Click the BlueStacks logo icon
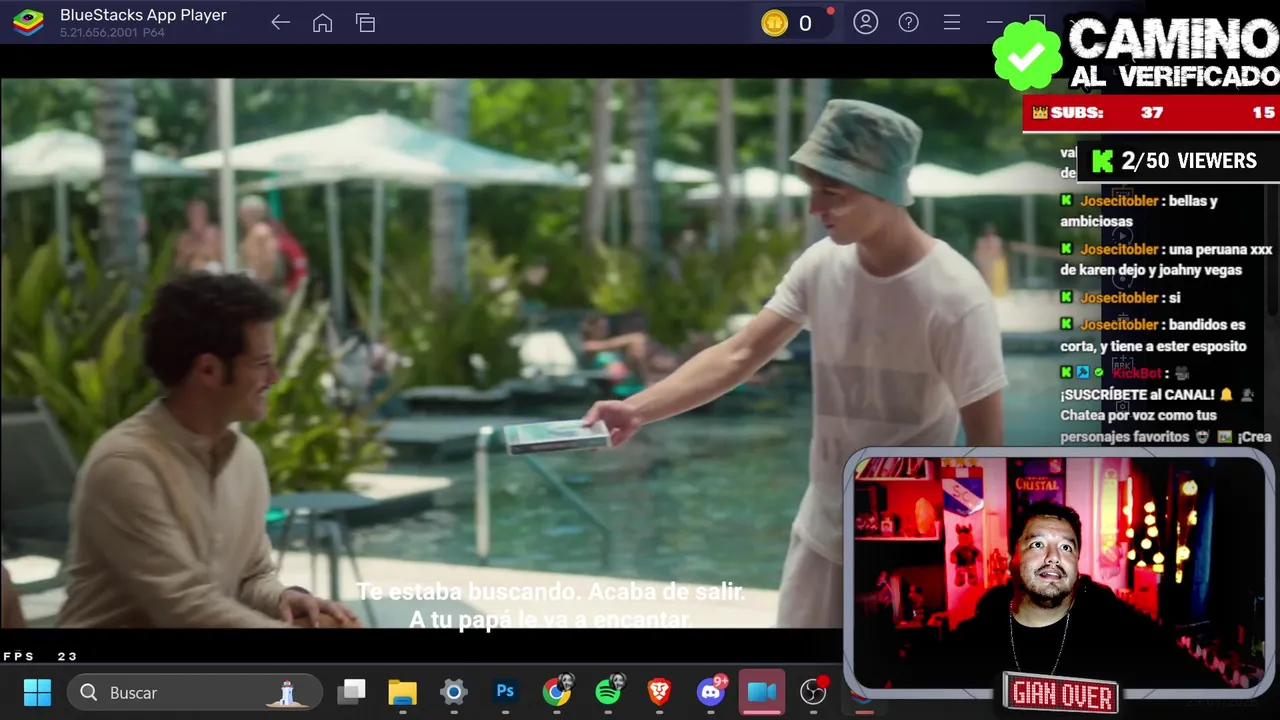 [x=28, y=22]
